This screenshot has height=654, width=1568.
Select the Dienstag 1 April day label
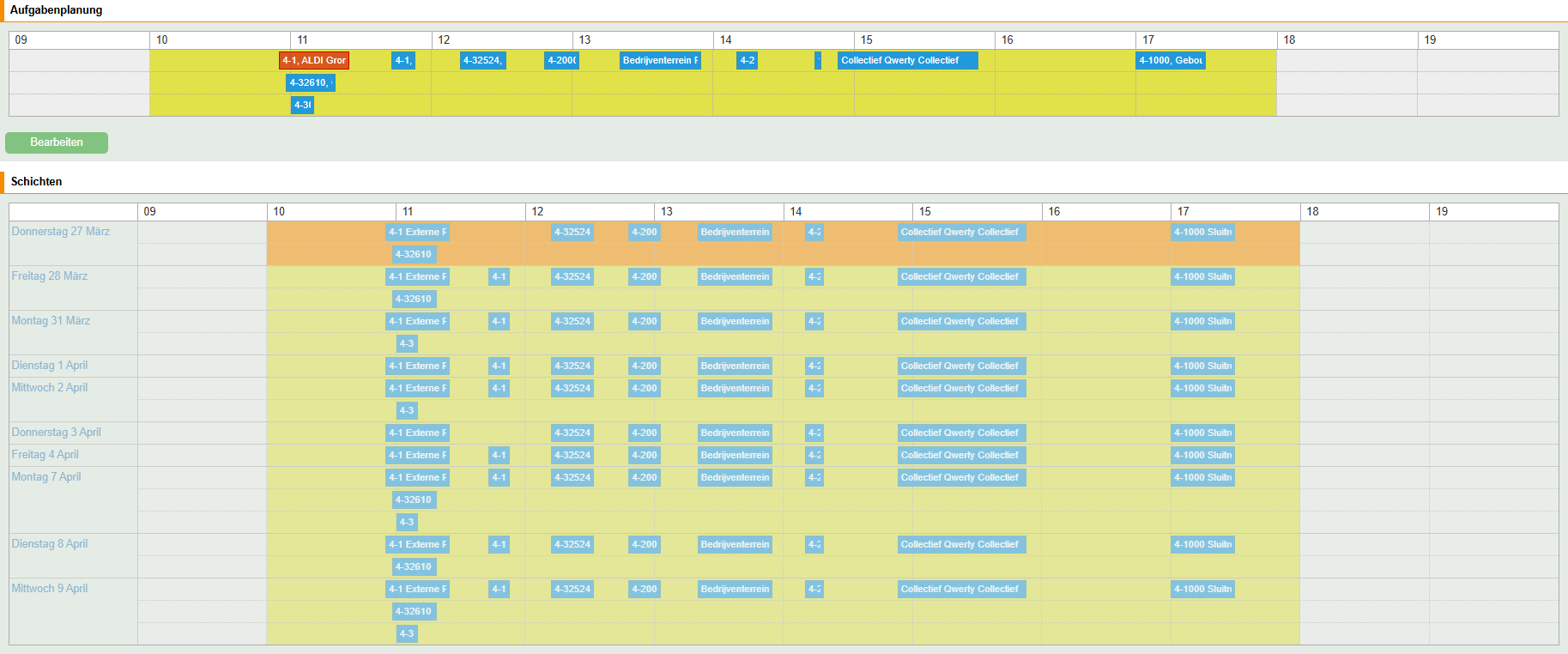(x=50, y=366)
